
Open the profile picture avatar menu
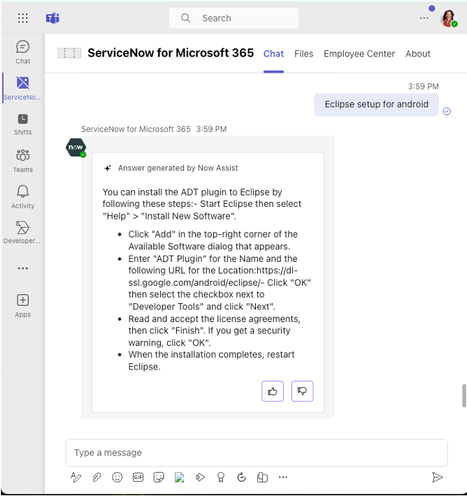coord(449,18)
